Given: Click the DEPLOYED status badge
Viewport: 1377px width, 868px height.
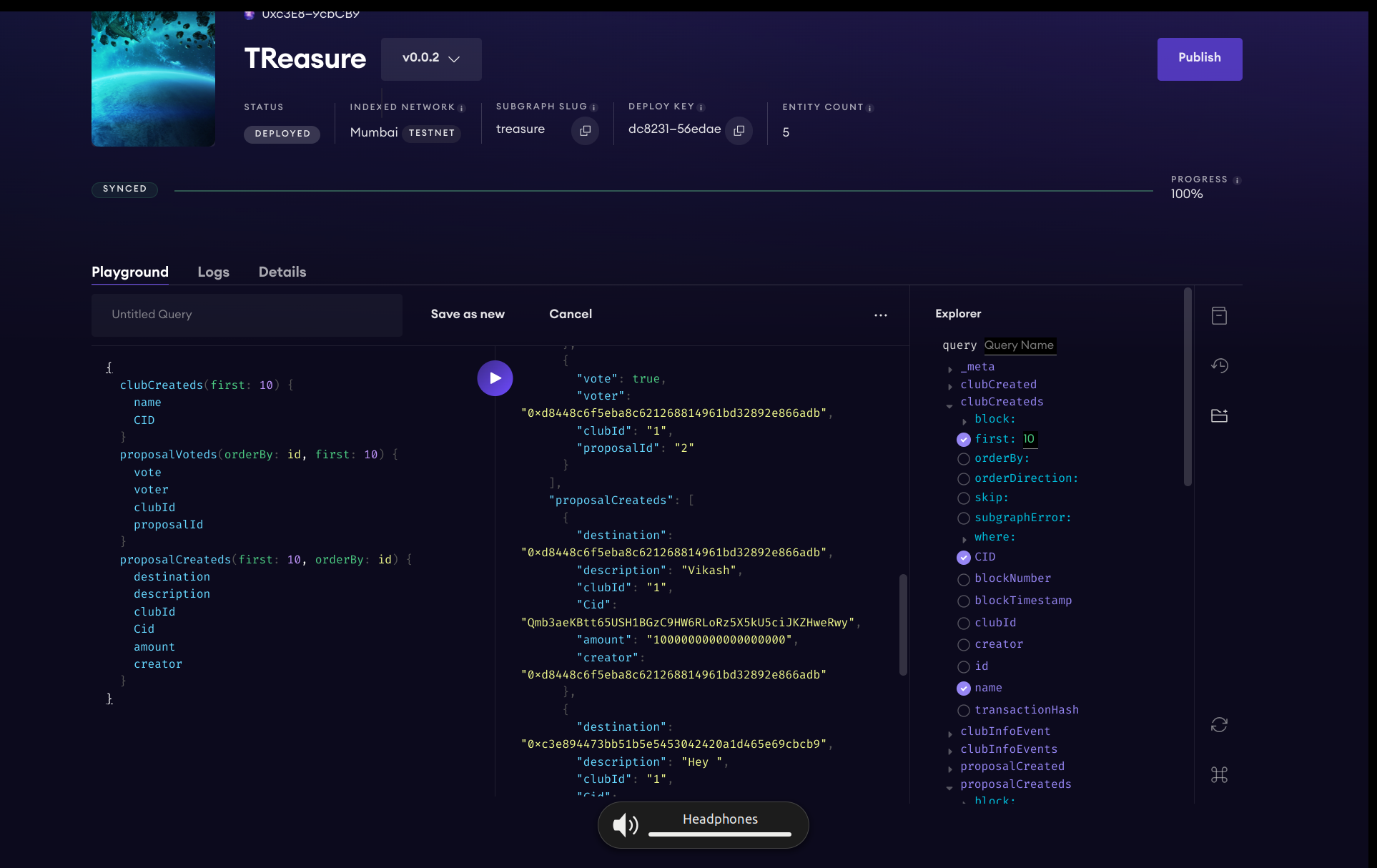Looking at the screenshot, I should pos(282,134).
